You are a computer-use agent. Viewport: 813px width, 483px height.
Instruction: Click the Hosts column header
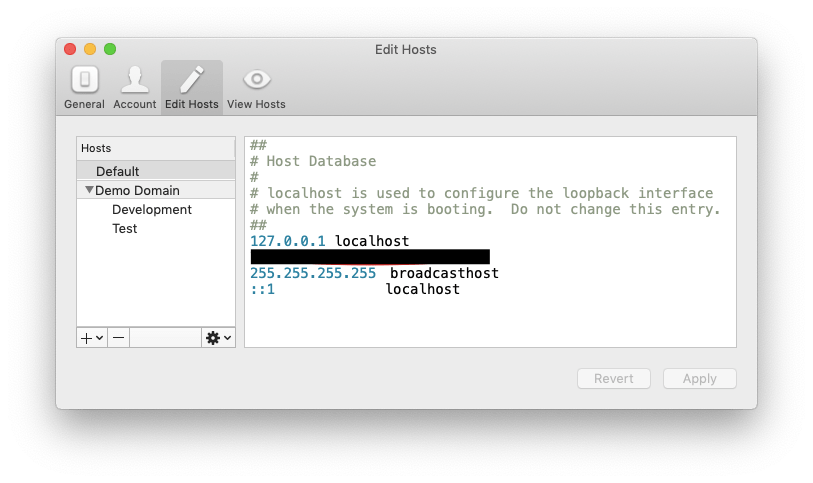point(156,148)
